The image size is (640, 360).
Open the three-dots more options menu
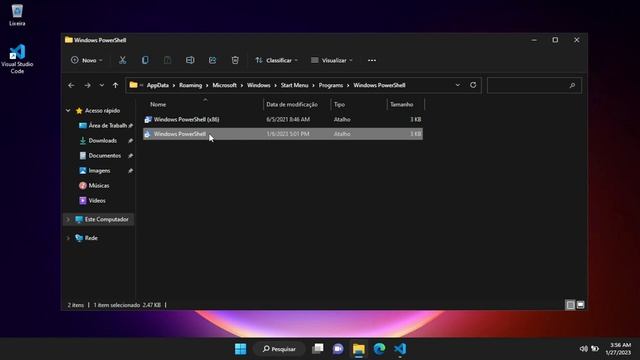372,60
